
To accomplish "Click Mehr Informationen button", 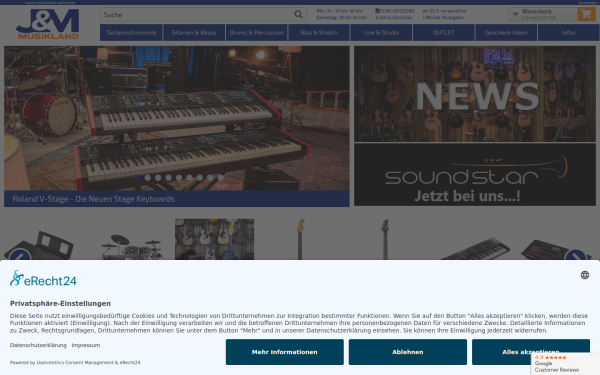I will (x=285, y=352).
